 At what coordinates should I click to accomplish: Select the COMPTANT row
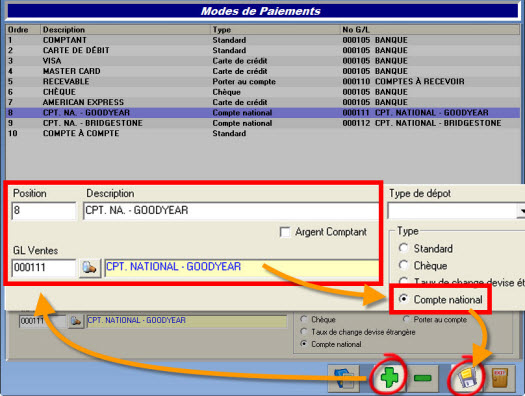[263, 40]
